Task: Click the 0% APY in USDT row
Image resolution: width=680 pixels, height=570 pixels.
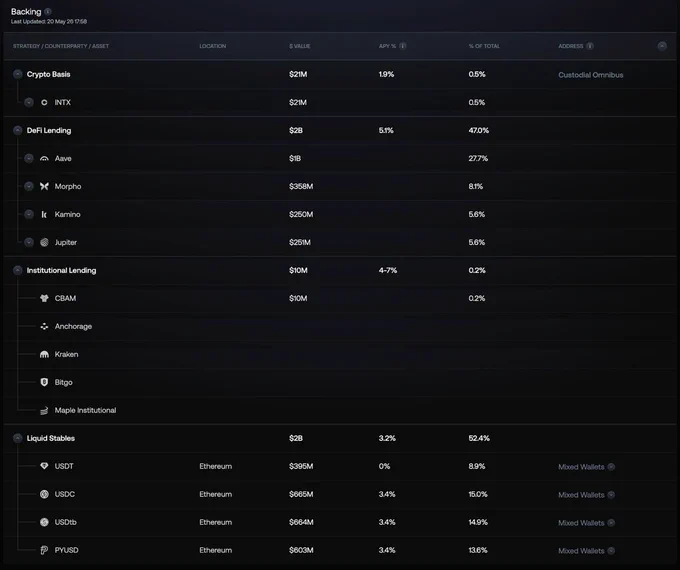Action: tap(384, 466)
